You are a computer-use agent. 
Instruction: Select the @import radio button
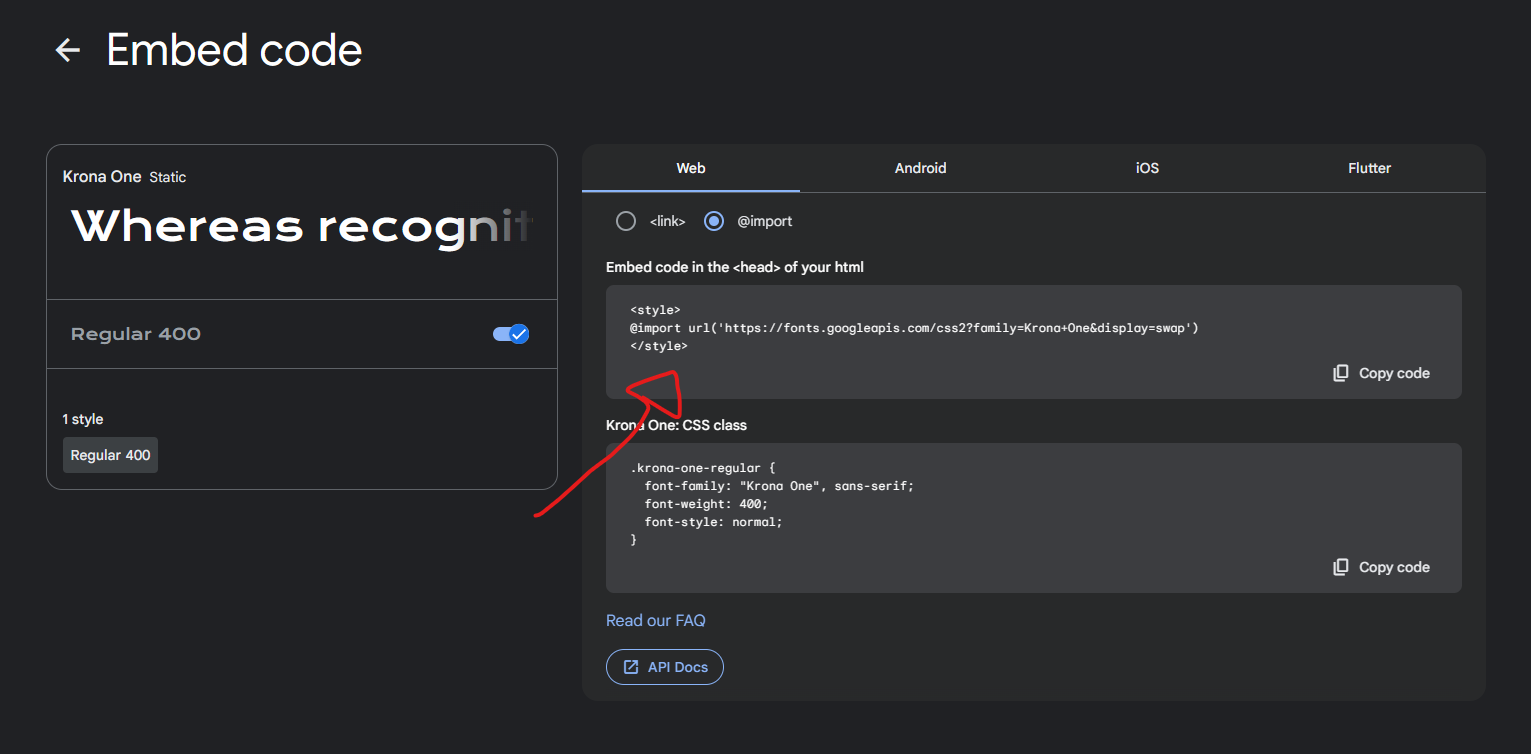[x=714, y=221]
